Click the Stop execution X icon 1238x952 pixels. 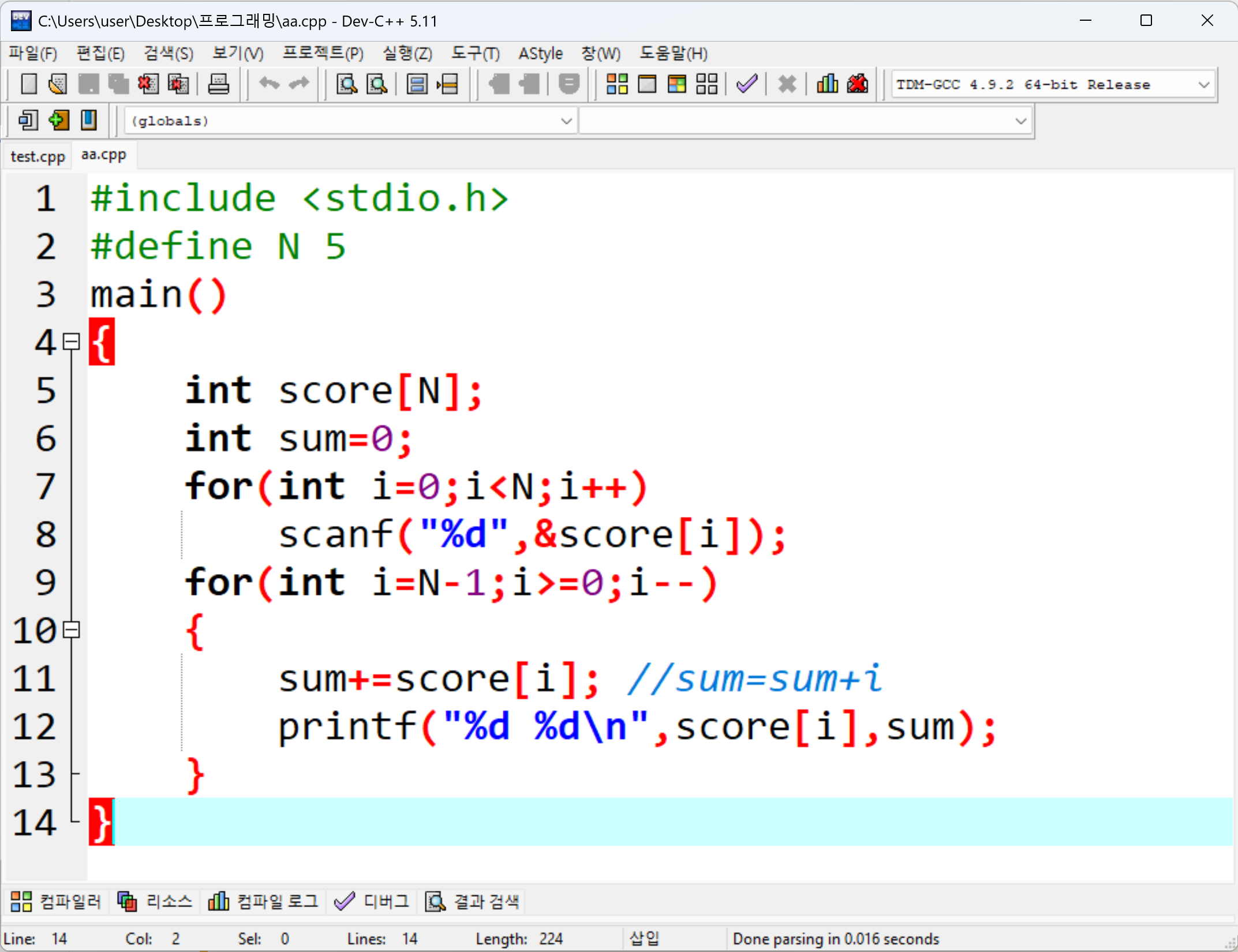(787, 84)
